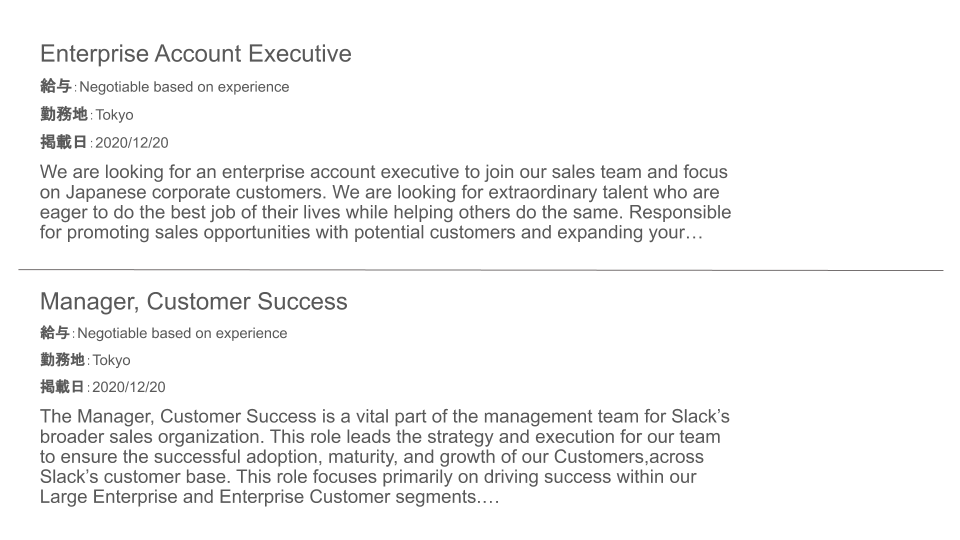
Task: Click Tokyo location under Enterprise Account Executive
Action: point(114,115)
